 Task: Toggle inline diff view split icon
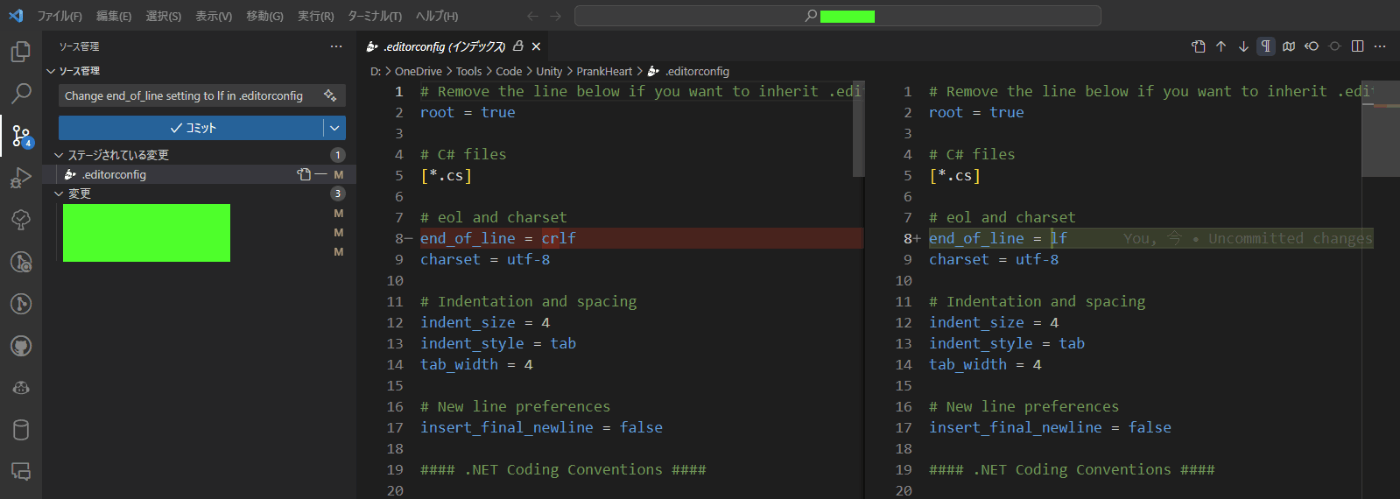tap(1357, 46)
